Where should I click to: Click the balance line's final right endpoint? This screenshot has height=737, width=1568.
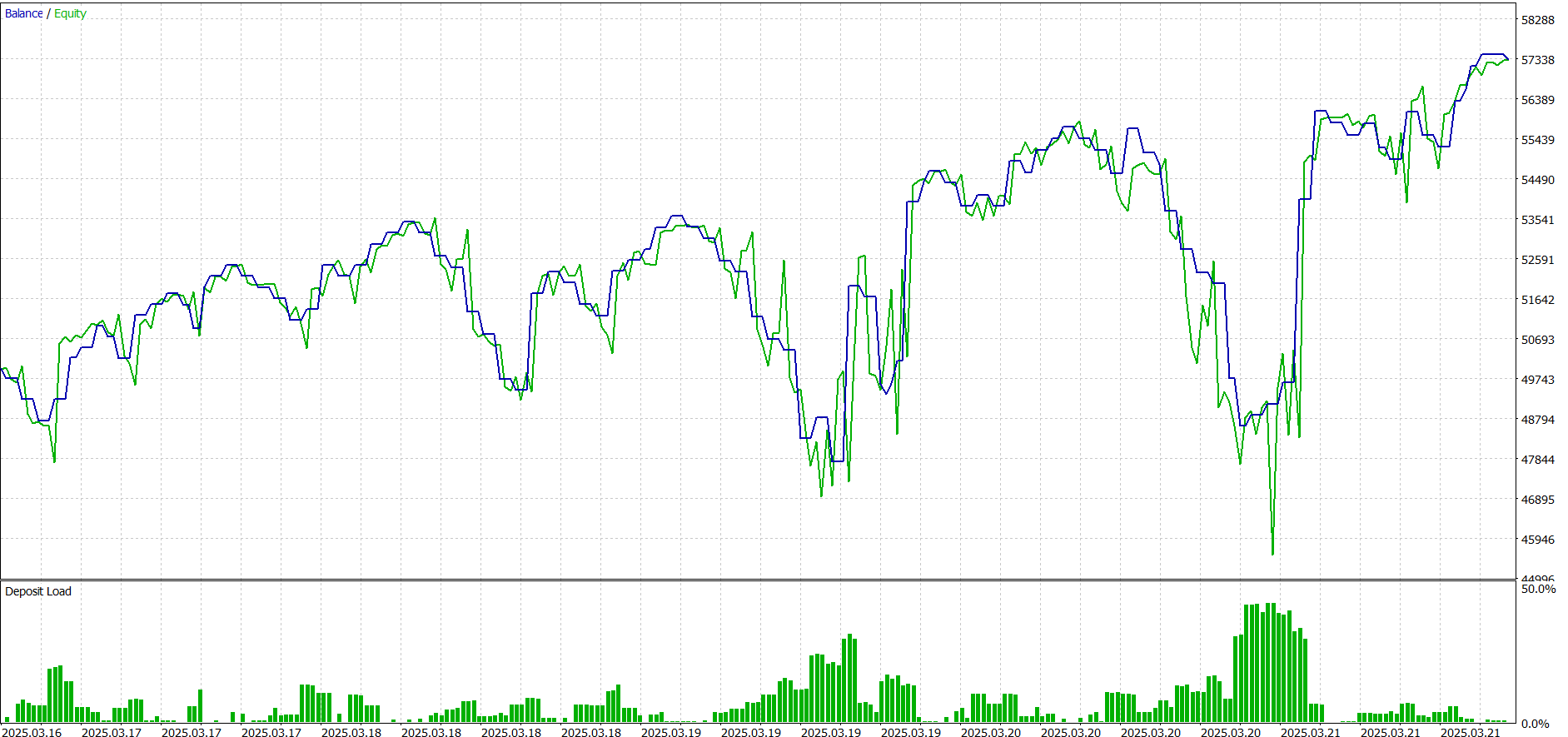click(1507, 59)
